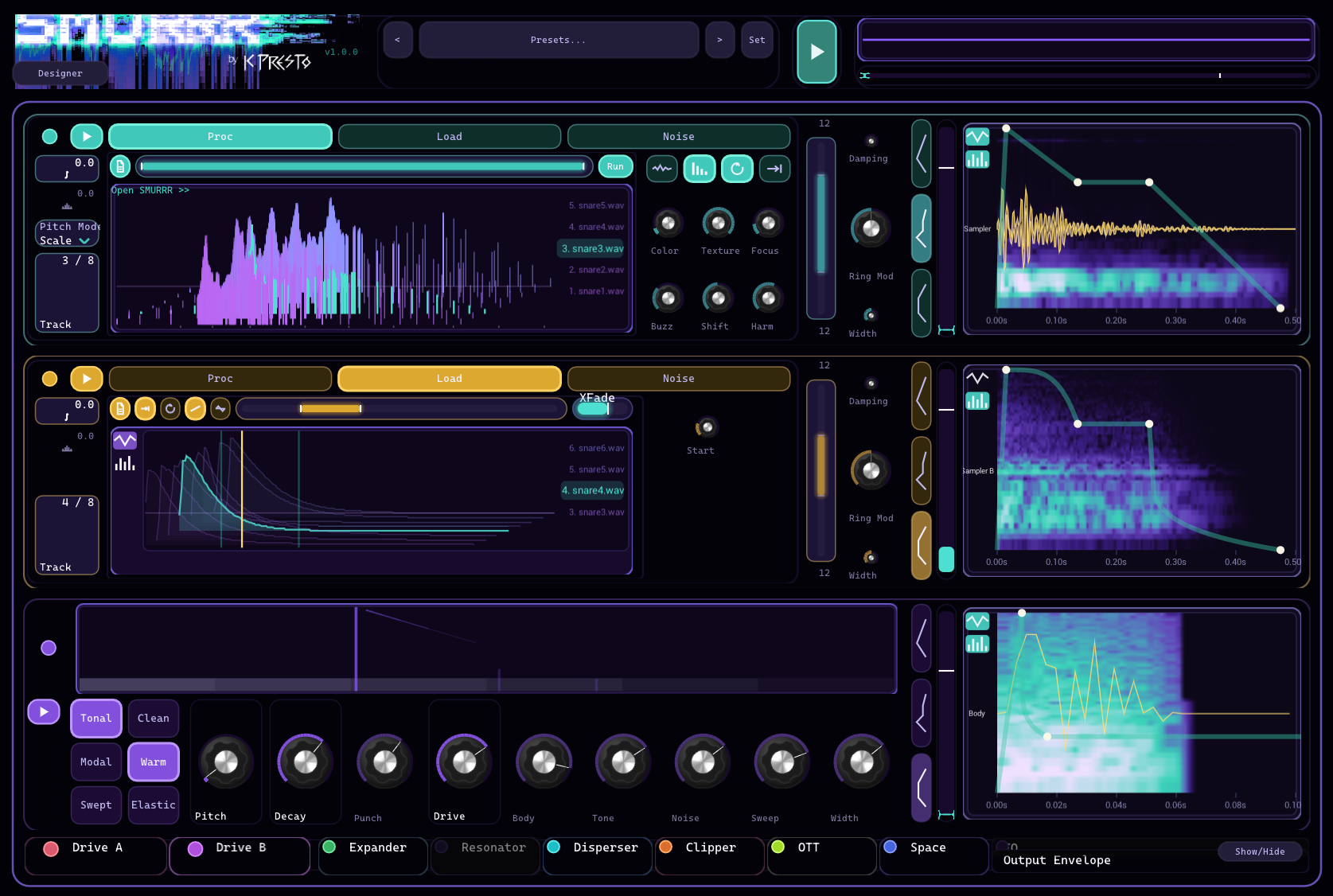Toggle waveform overlay on Body envelope graph
The width and height of the screenshot is (1333, 896).
tap(977, 621)
